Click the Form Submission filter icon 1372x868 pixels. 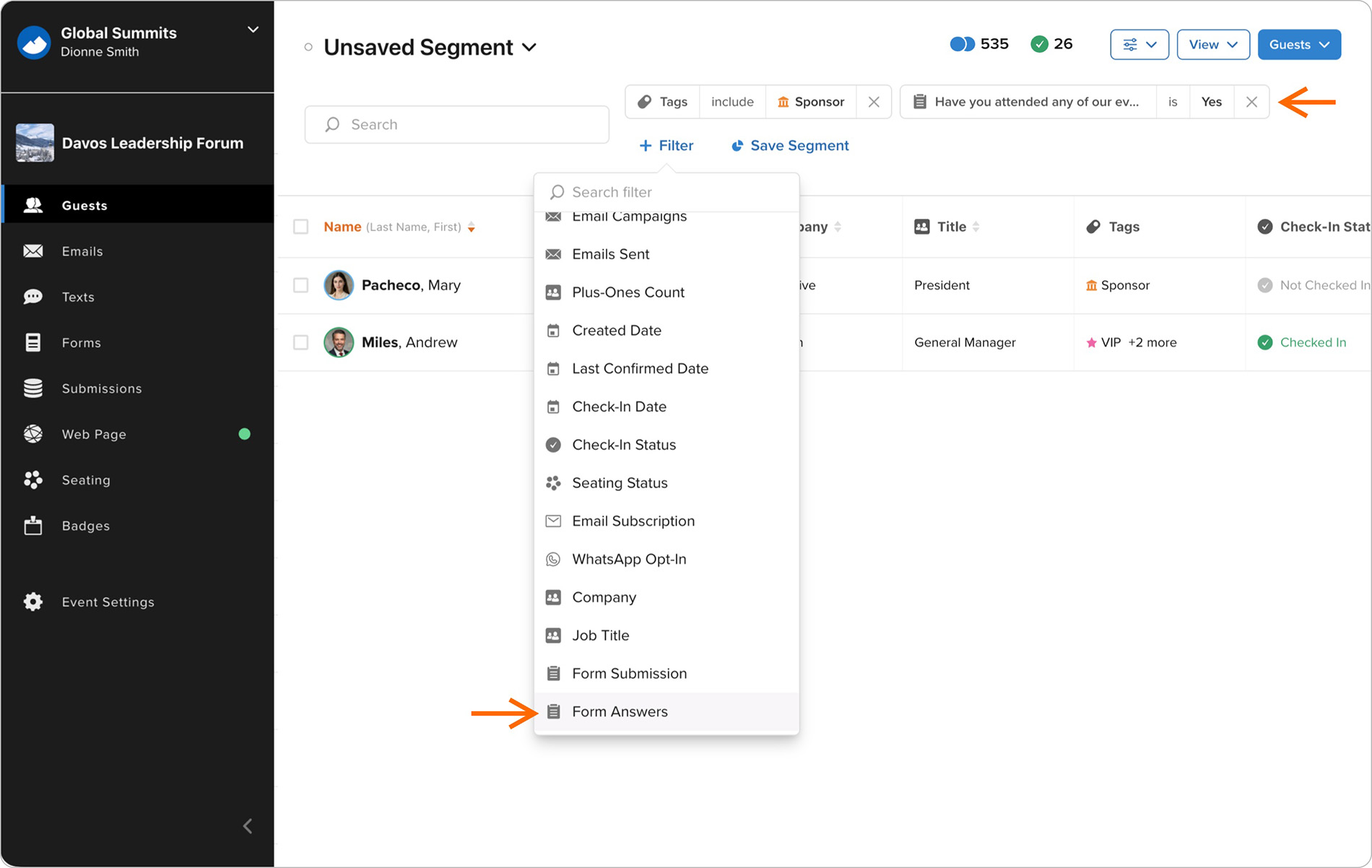tap(553, 674)
